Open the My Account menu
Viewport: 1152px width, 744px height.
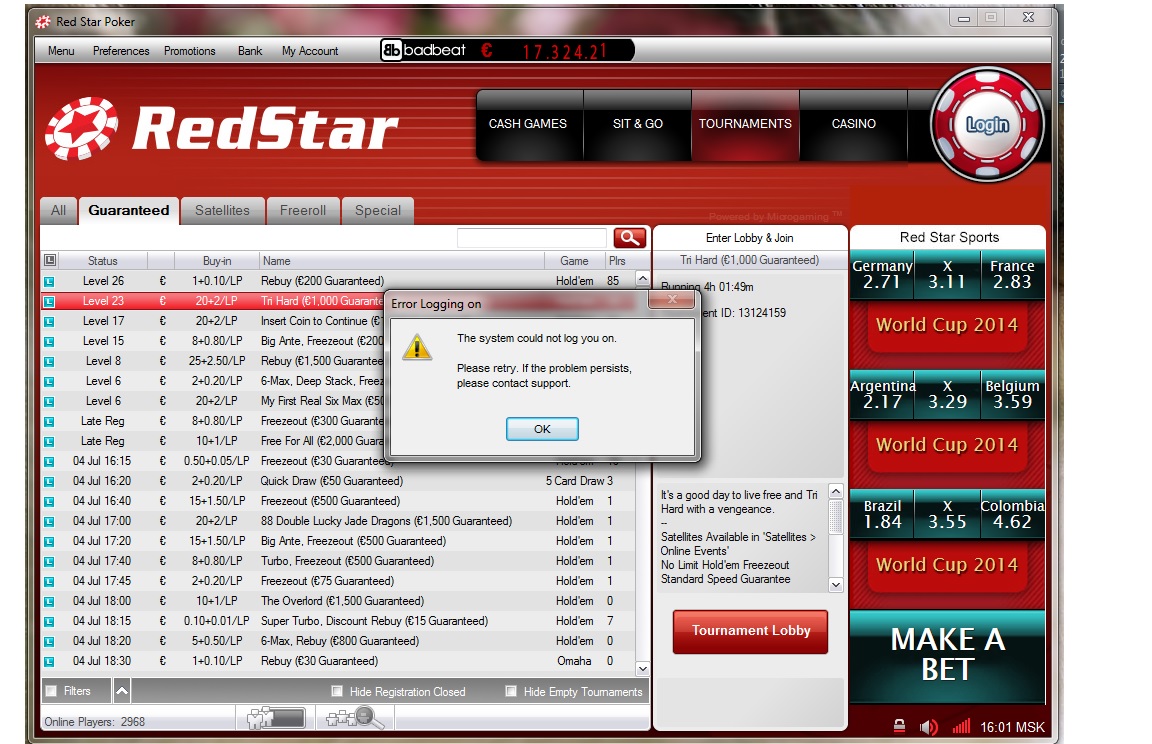[x=310, y=51]
